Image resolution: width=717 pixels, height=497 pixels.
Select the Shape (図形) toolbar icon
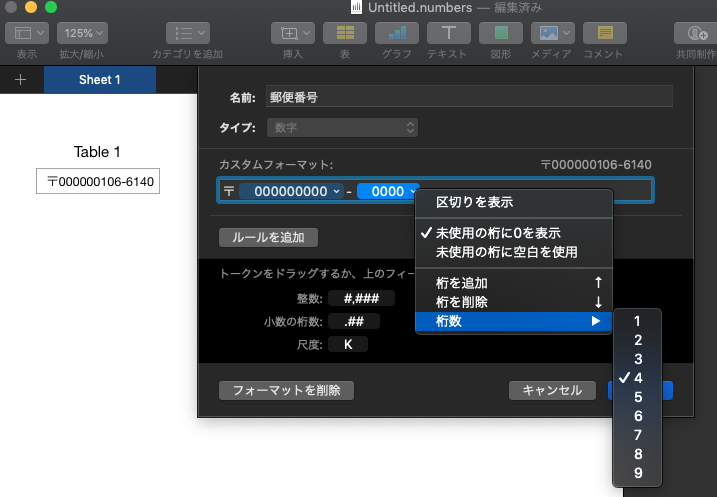[501, 33]
